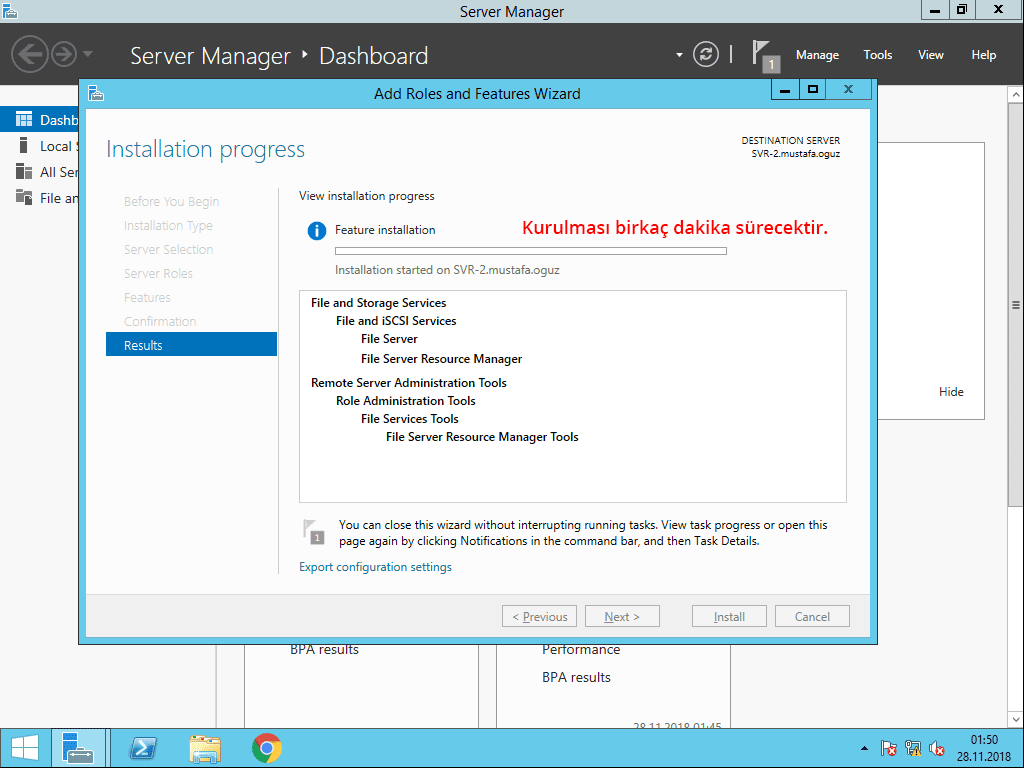
Task: Click the Hide link in the notification pane
Action: tap(951, 391)
